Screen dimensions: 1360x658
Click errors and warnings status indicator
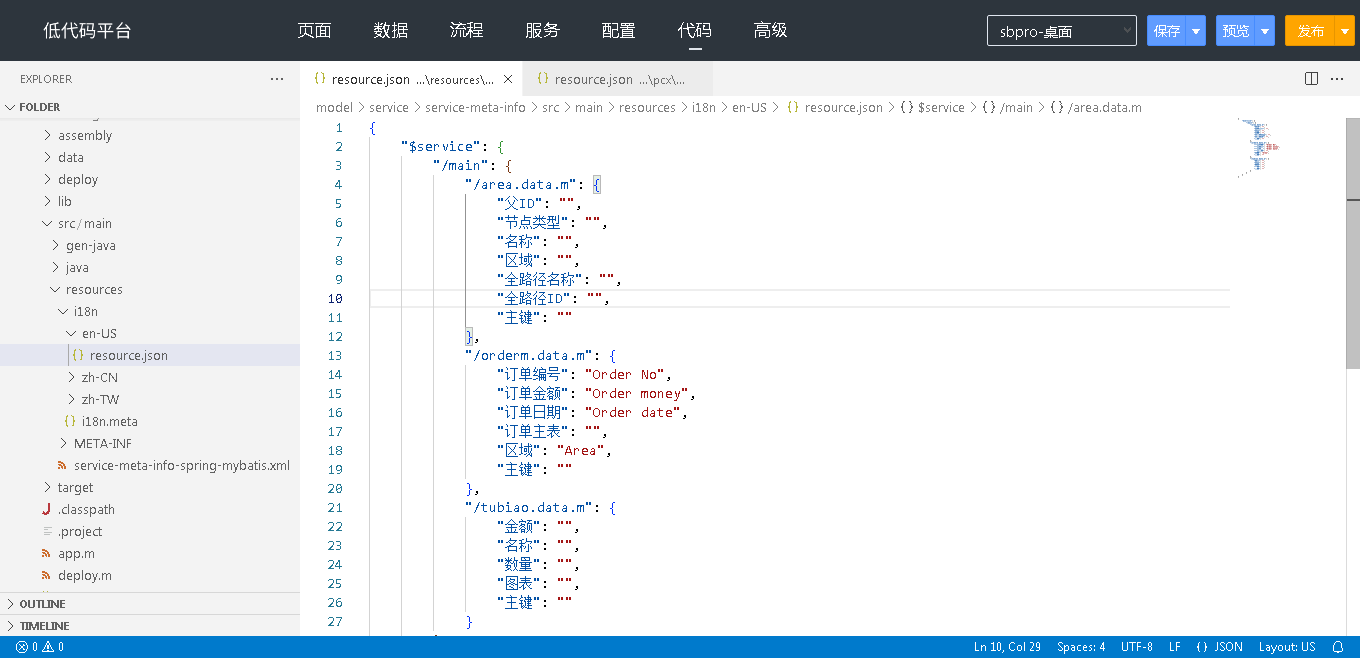(40, 647)
